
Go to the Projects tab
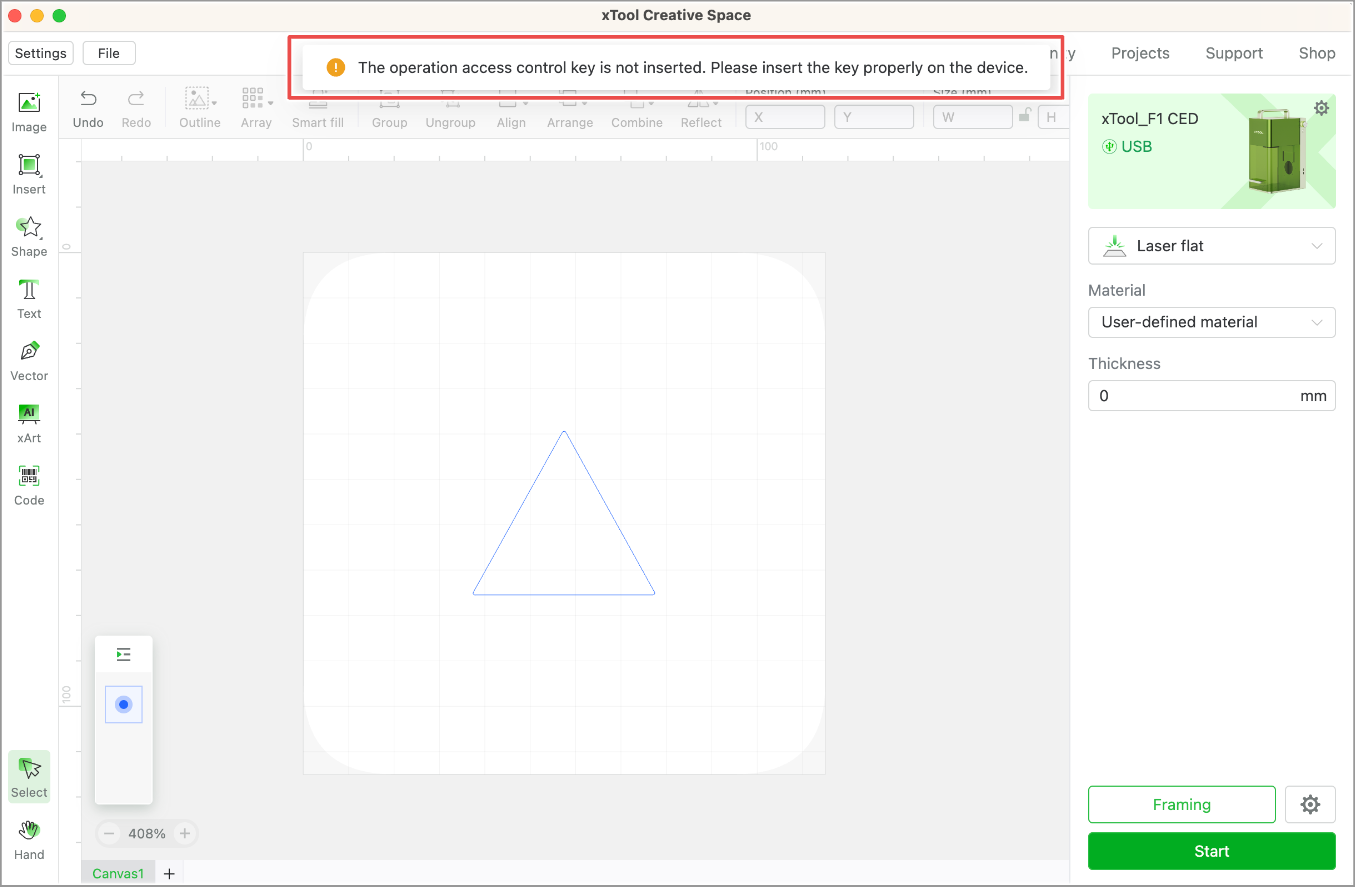pyautogui.click(x=1140, y=53)
